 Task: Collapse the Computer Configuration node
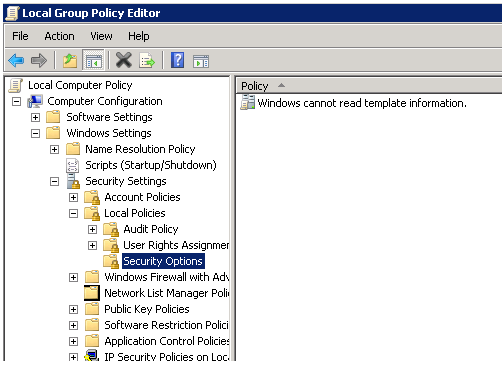(x=16, y=101)
